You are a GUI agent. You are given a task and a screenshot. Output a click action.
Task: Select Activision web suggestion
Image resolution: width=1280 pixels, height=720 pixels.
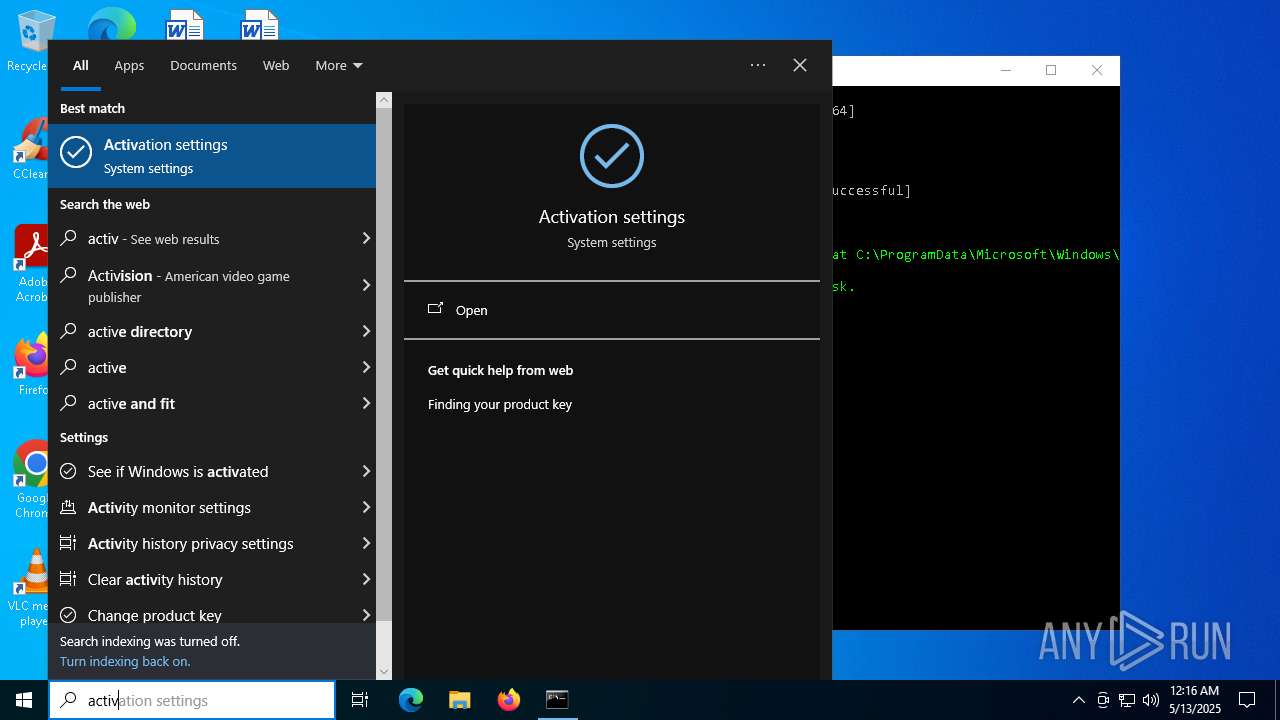pyautogui.click(x=202, y=285)
